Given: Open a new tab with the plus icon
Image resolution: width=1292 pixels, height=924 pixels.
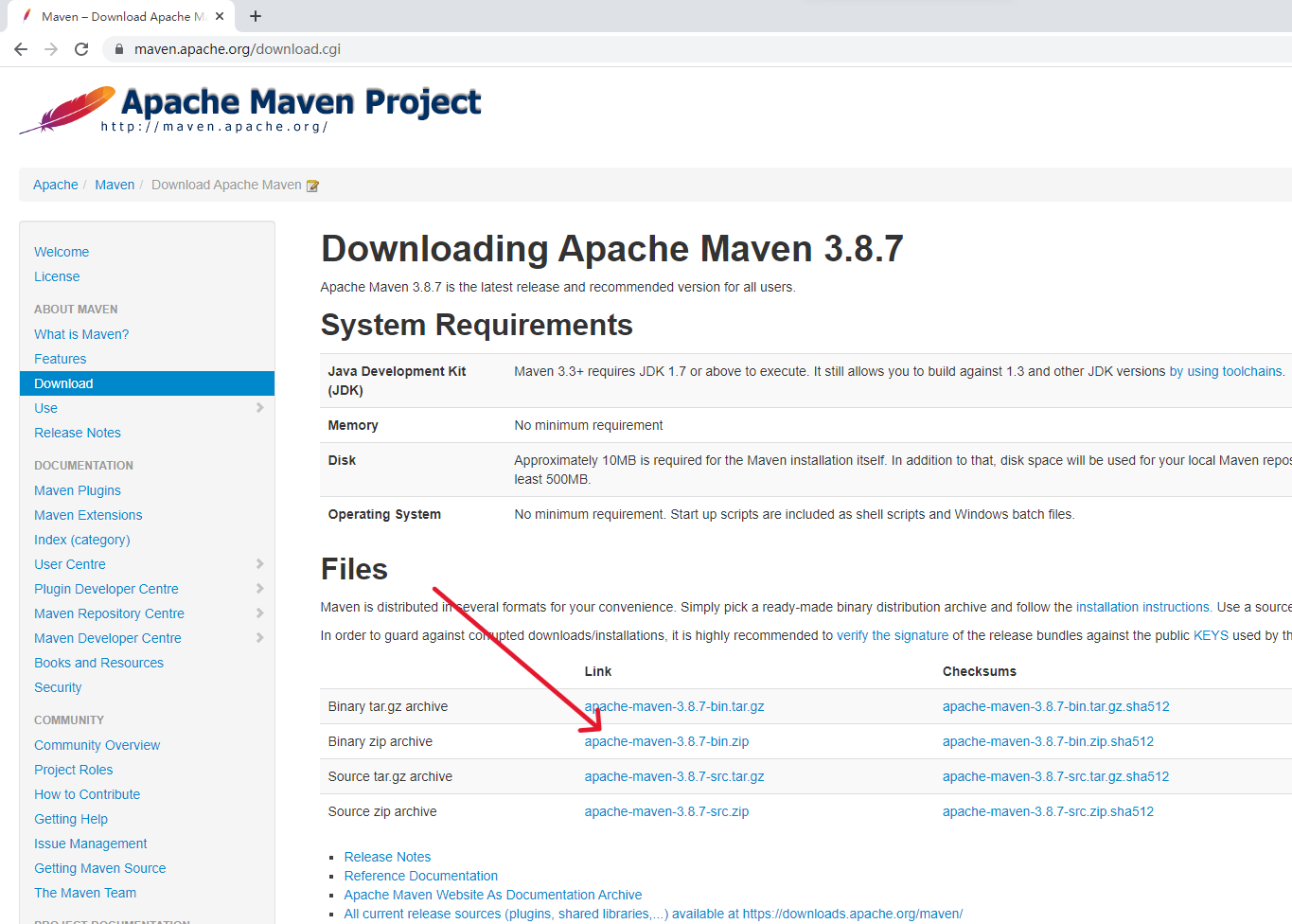Looking at the screenshot, I should (256, 16).
